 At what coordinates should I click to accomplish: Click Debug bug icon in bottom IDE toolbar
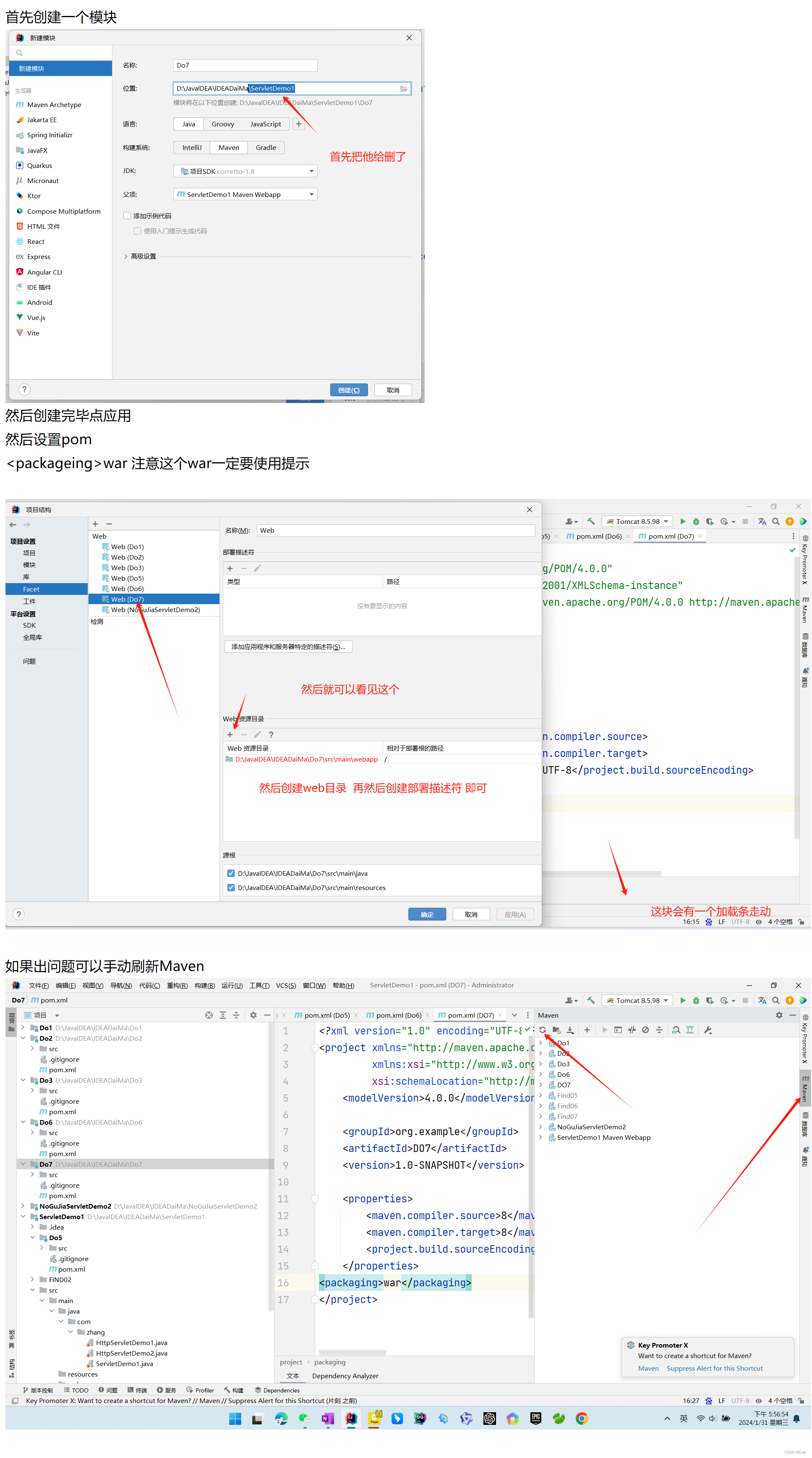coord(696,1001)
